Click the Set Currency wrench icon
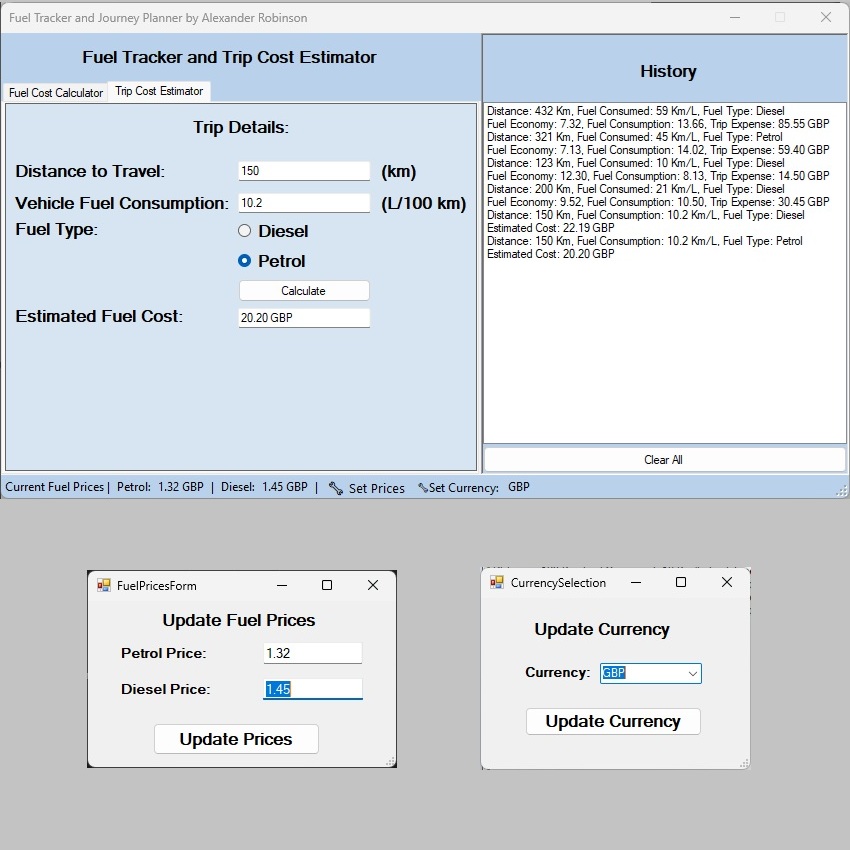 pos(423,488)
